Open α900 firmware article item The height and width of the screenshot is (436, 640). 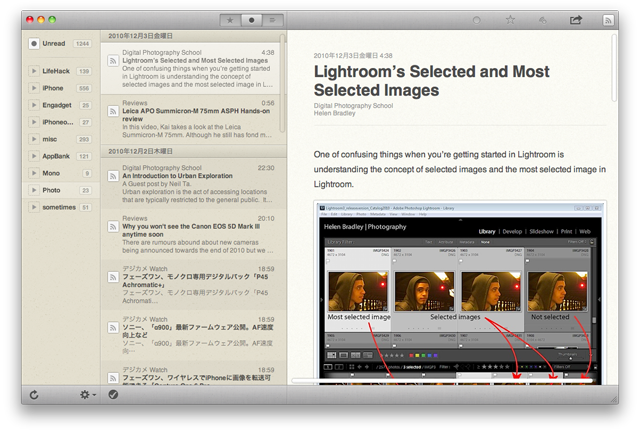193,336
